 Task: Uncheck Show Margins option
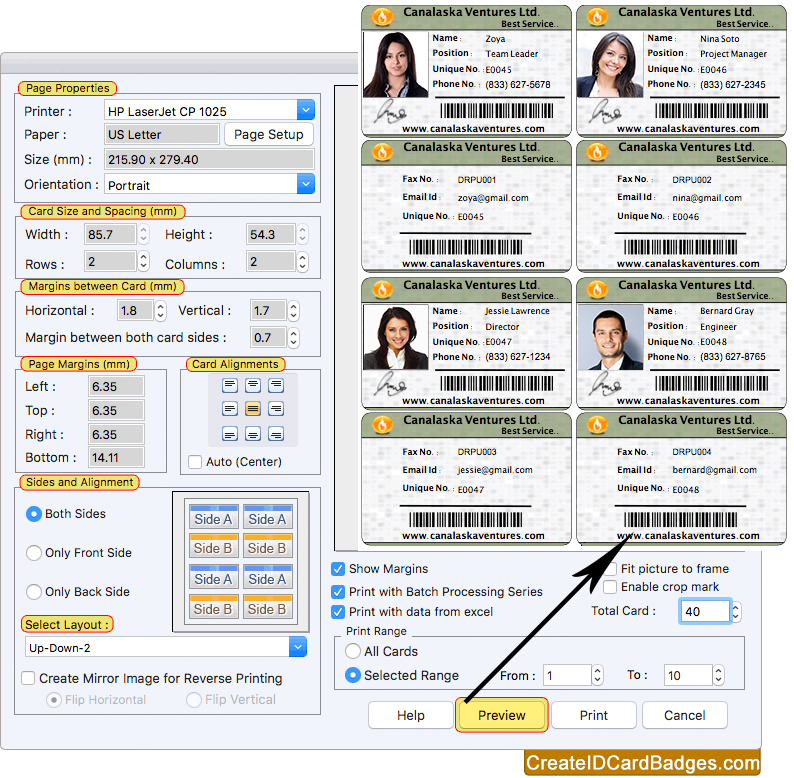(x=339, y=569)
